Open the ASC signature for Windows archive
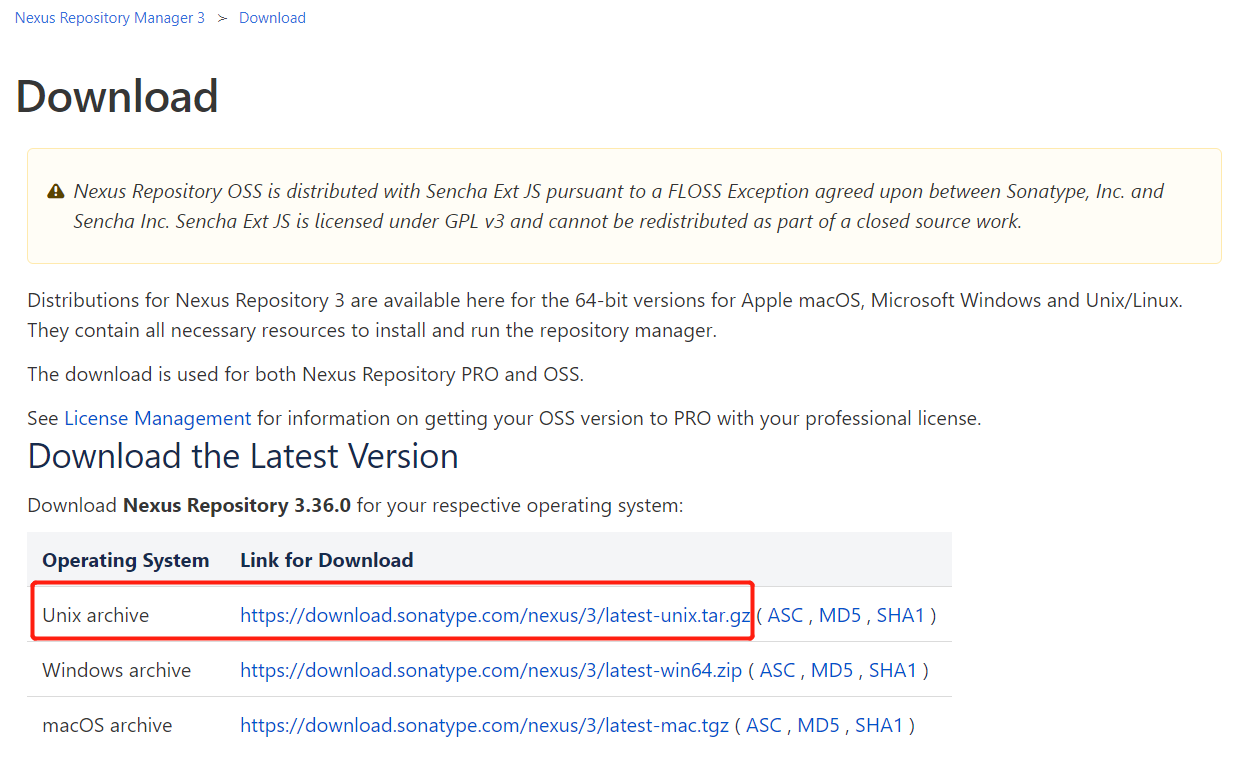Screen dimensions: 1243x757 [777, 670]
